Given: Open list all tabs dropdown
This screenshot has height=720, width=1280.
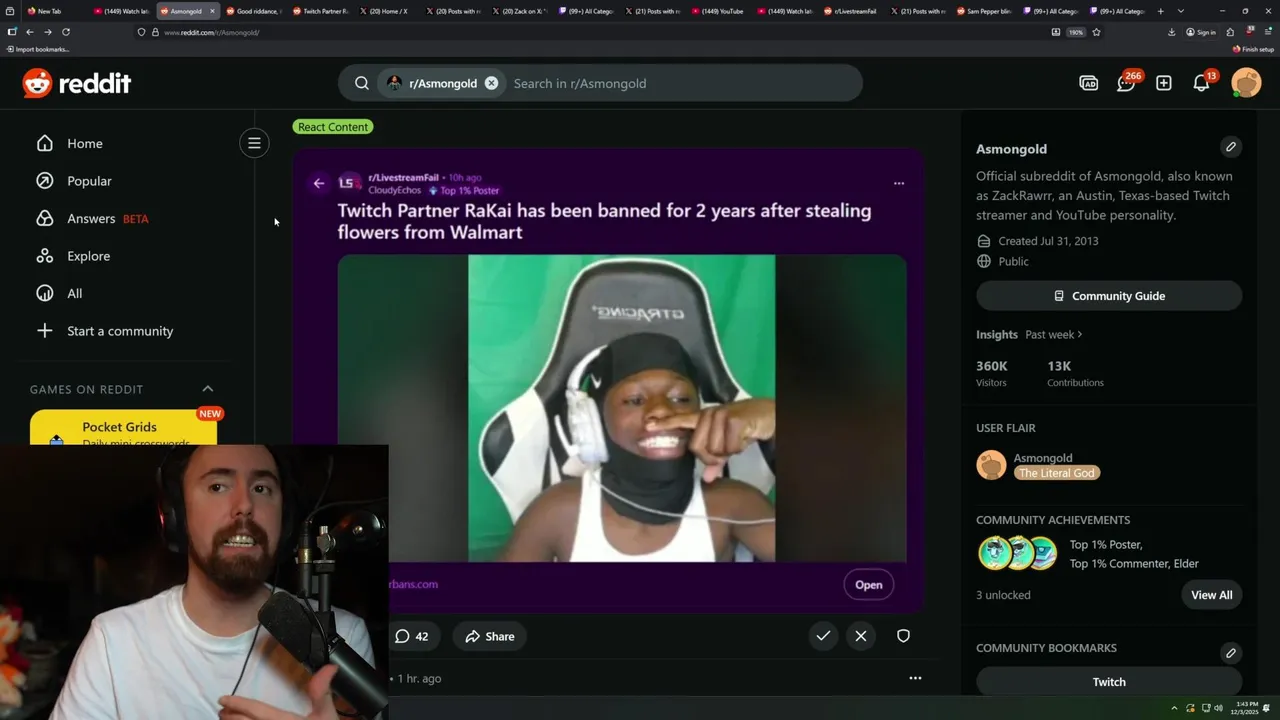Looking at the screenshot, I should (1181, 11).
